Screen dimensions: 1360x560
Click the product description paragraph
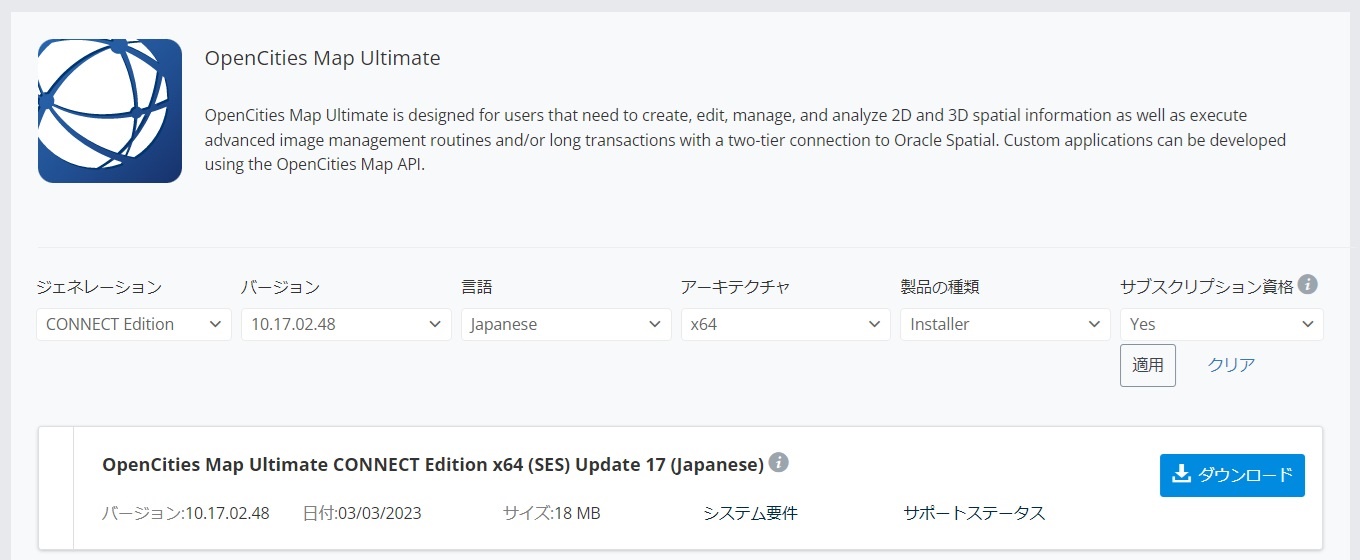click(745, 140)
